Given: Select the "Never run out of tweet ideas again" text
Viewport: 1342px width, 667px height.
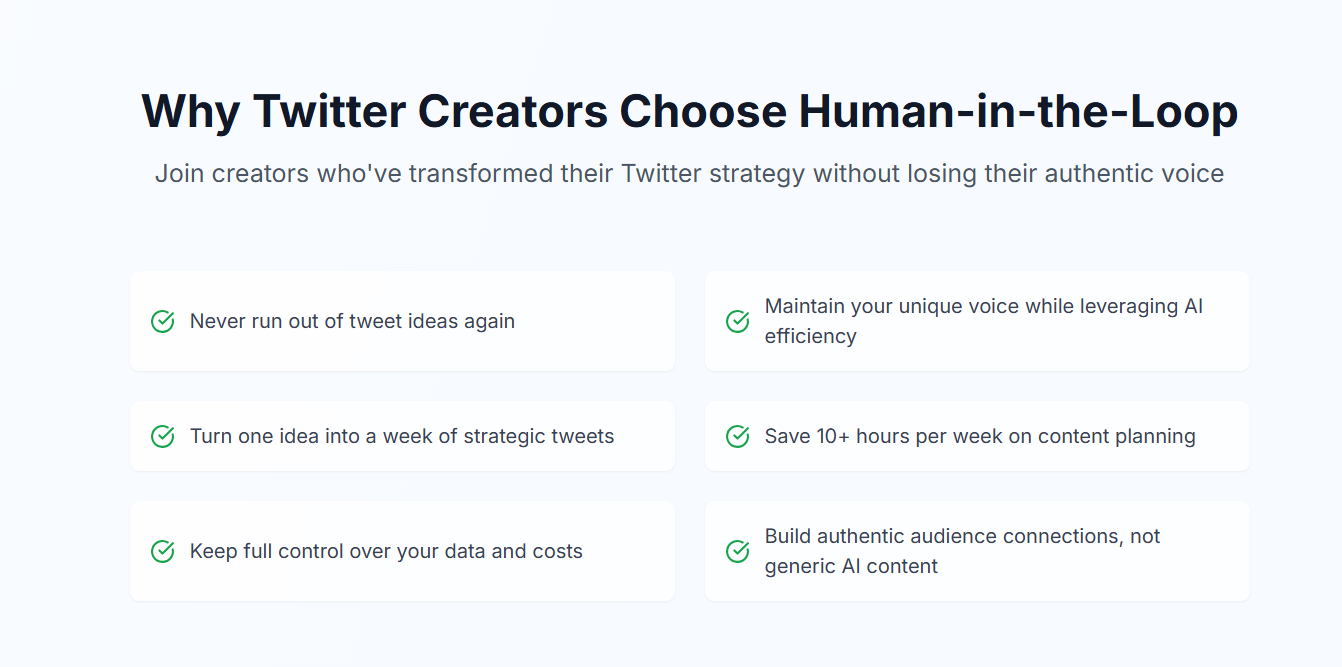Looking at the screenshot, I should pyautogui.click(x=352, y=321).
